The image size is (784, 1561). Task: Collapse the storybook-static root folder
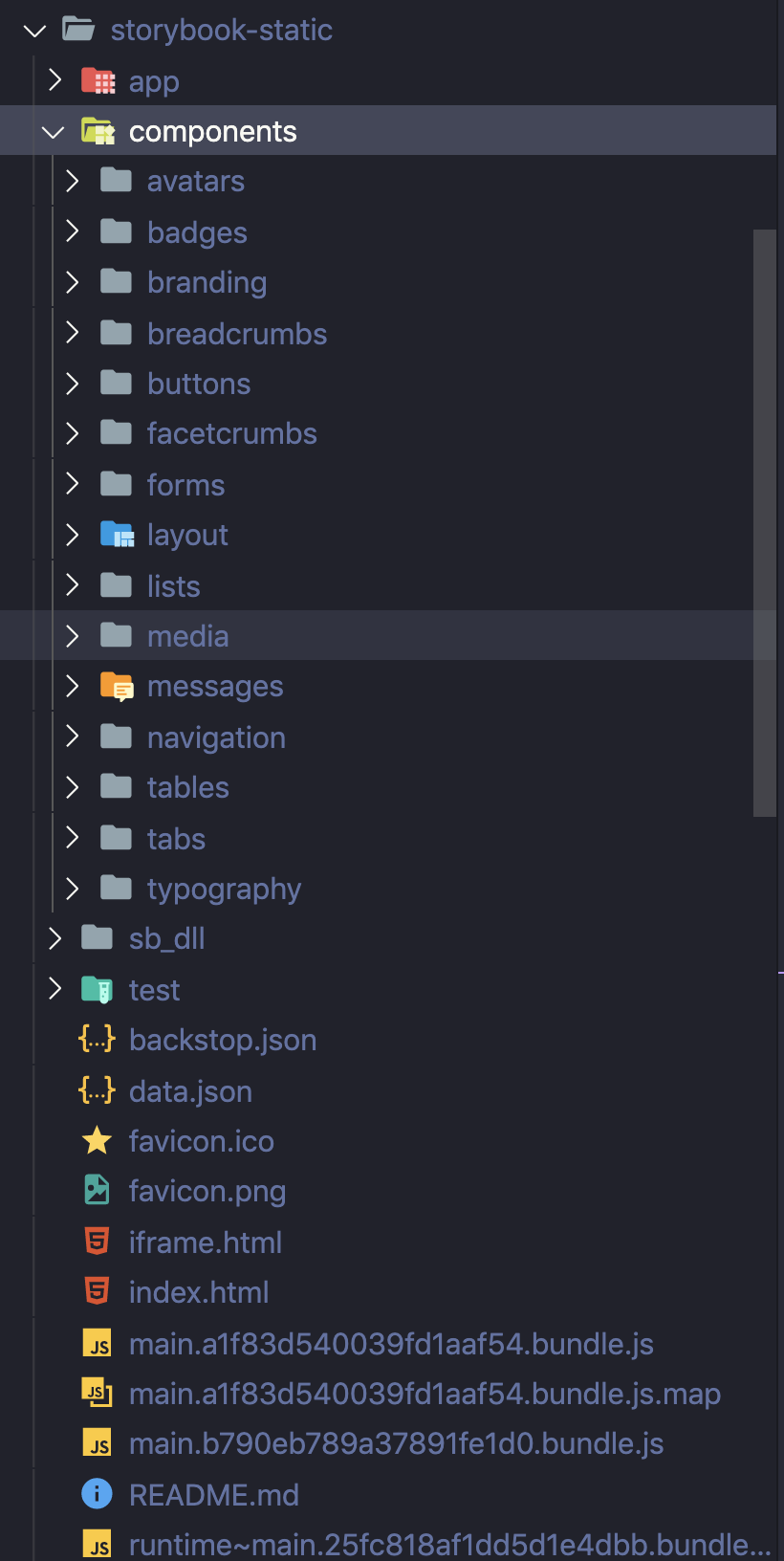pos(35,31)
